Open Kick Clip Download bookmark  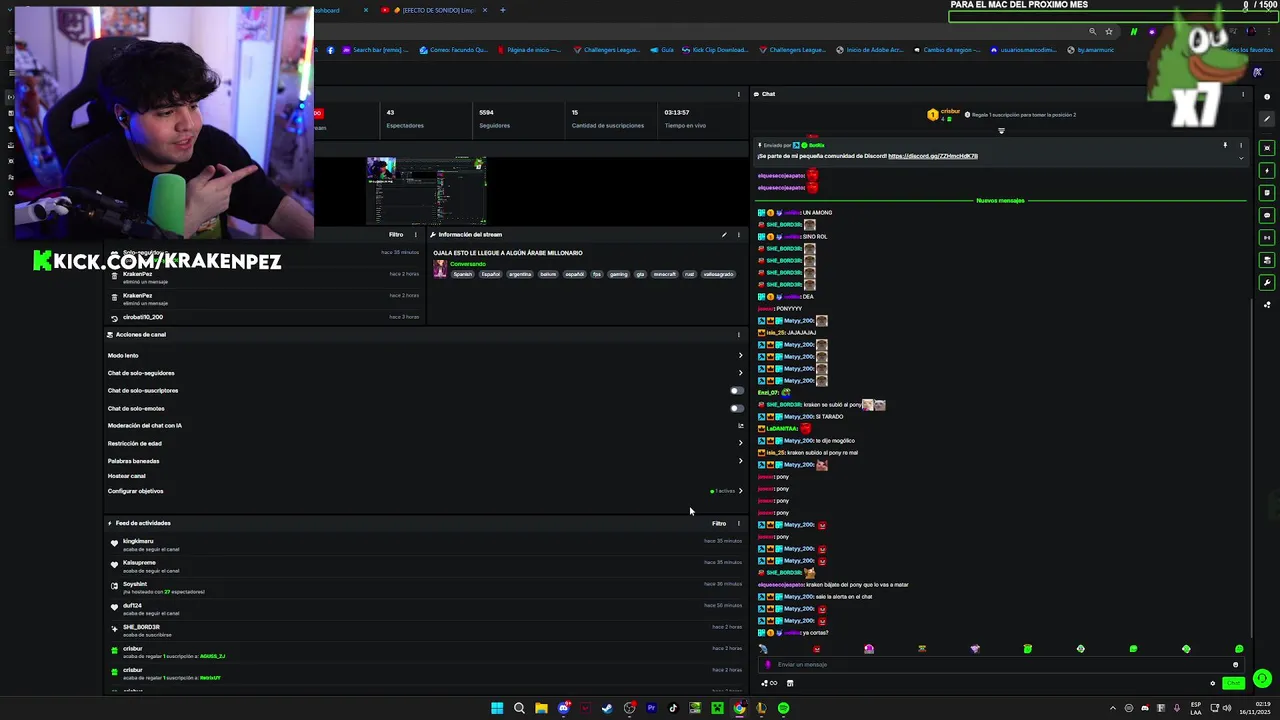click(x=715, y=50)
